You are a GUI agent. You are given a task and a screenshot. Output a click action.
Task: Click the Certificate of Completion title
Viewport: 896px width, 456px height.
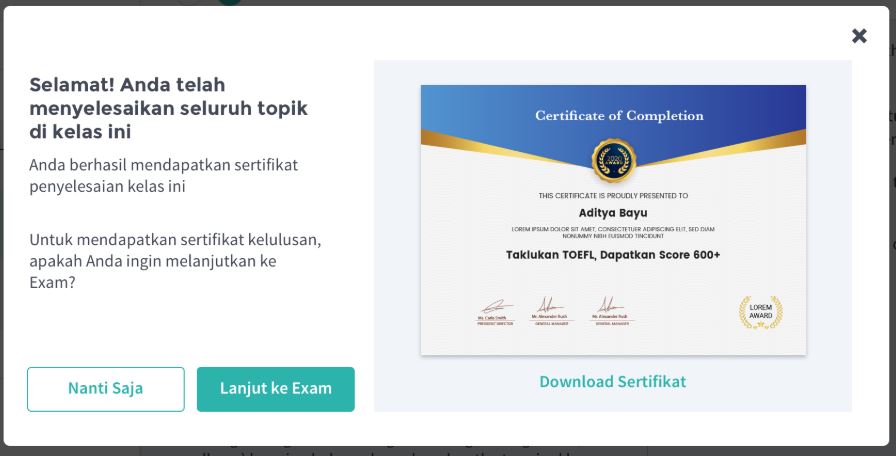click(619, 115)
